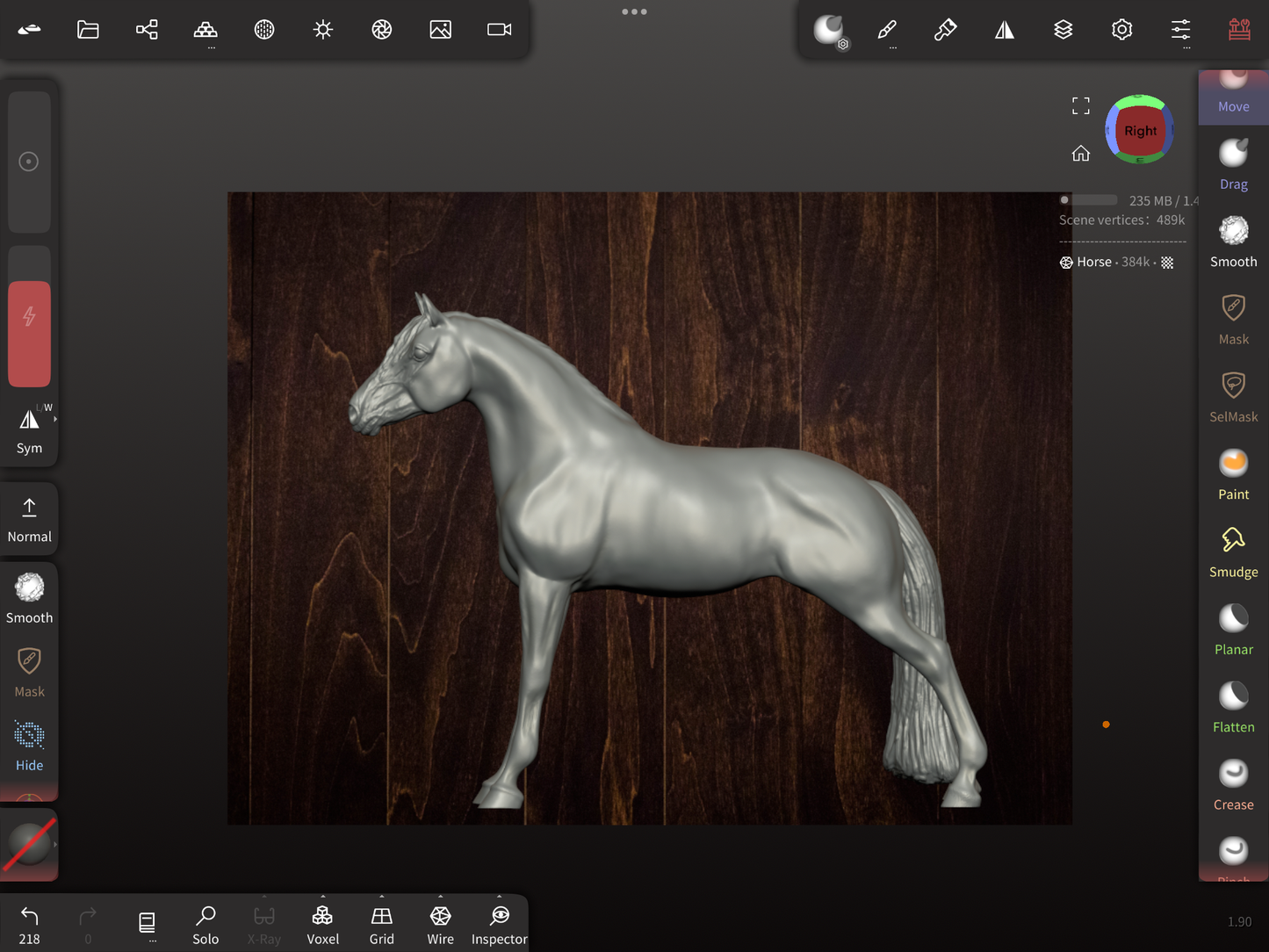1269x952 pixels.
Task: Open the Layers panel icon
Action: (1063, 30)
